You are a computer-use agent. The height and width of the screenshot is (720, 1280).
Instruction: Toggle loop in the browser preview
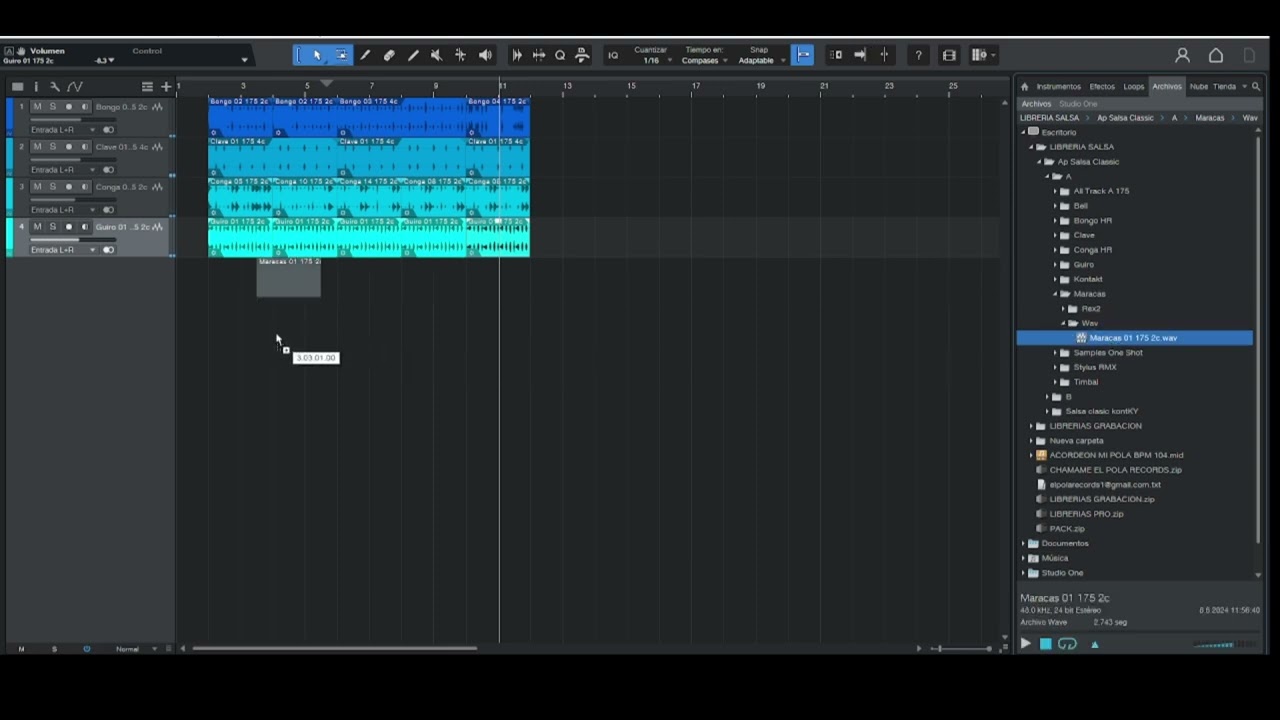1067,644
